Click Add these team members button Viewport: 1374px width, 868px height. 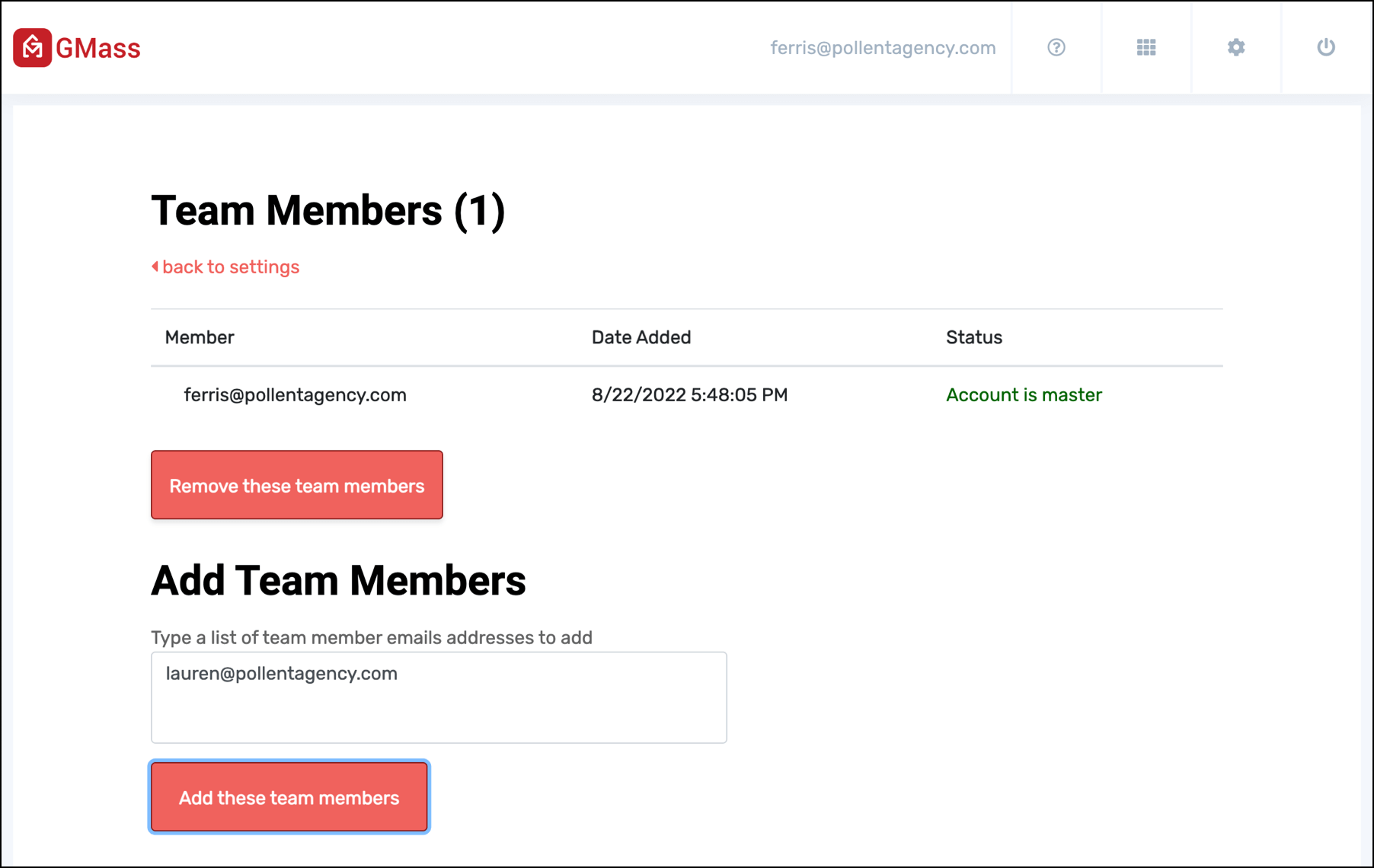289,797
